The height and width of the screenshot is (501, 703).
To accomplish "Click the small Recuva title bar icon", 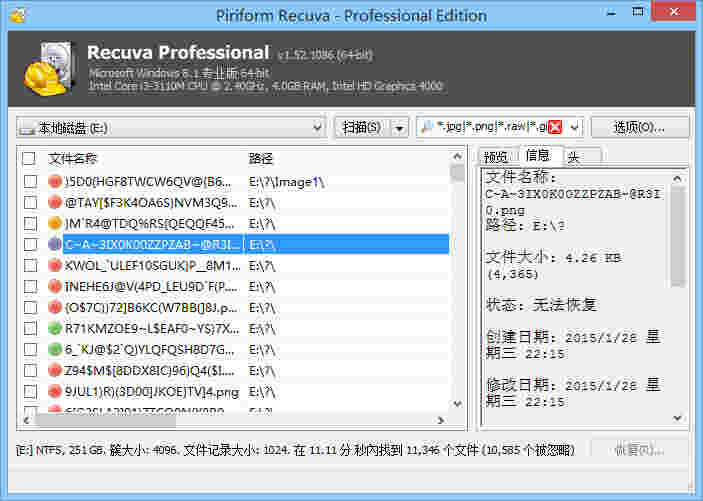I will 17,15.
